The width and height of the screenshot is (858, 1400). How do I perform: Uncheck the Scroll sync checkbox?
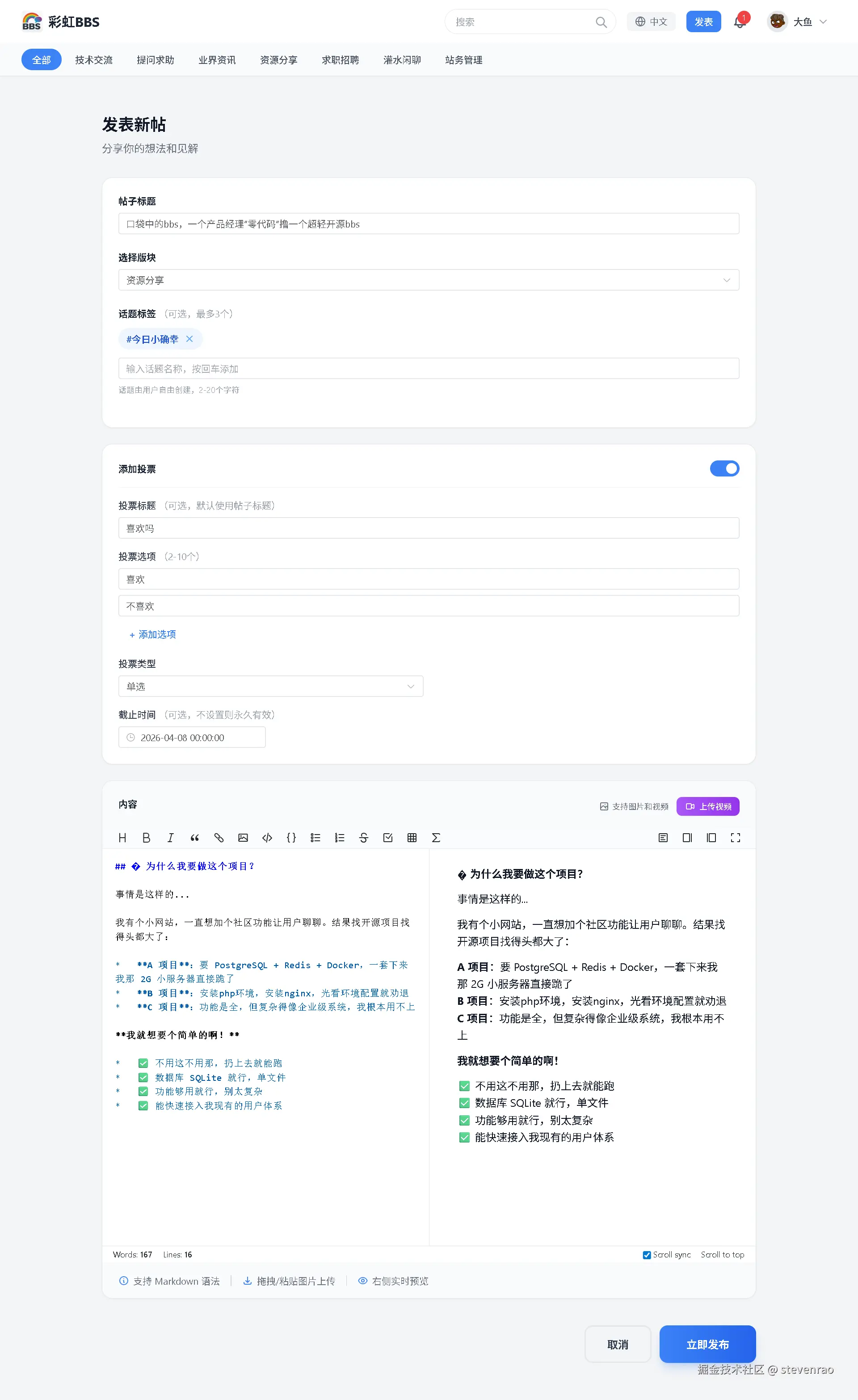(x=647, y=1255)
